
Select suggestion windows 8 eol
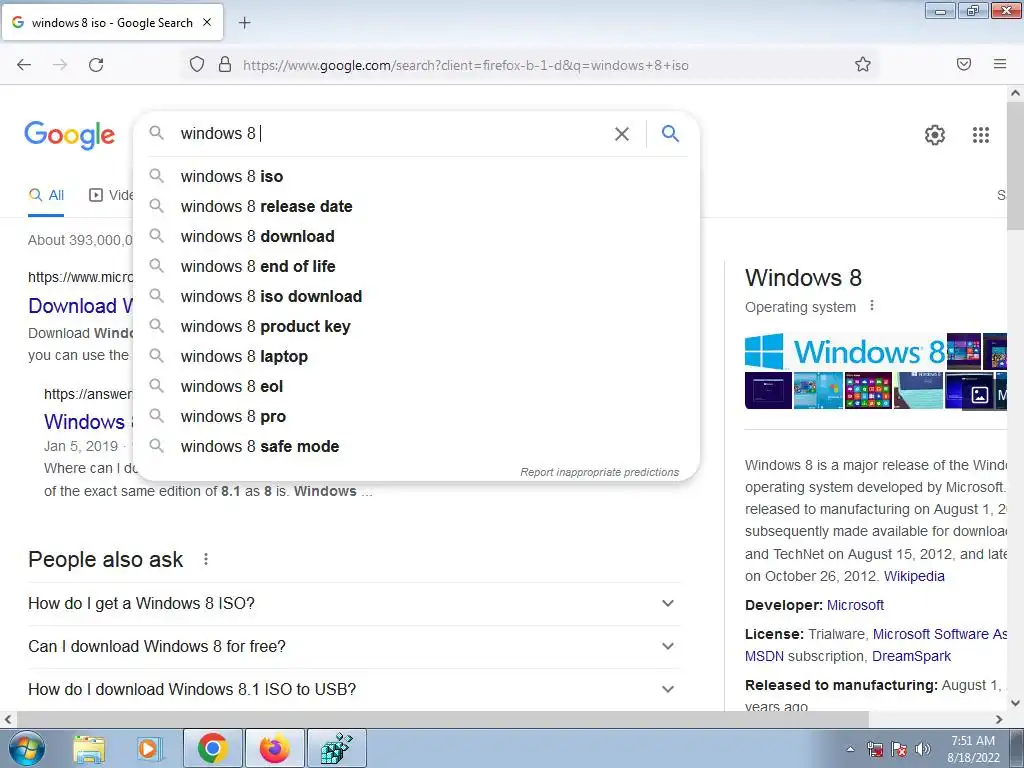[417, 387]
